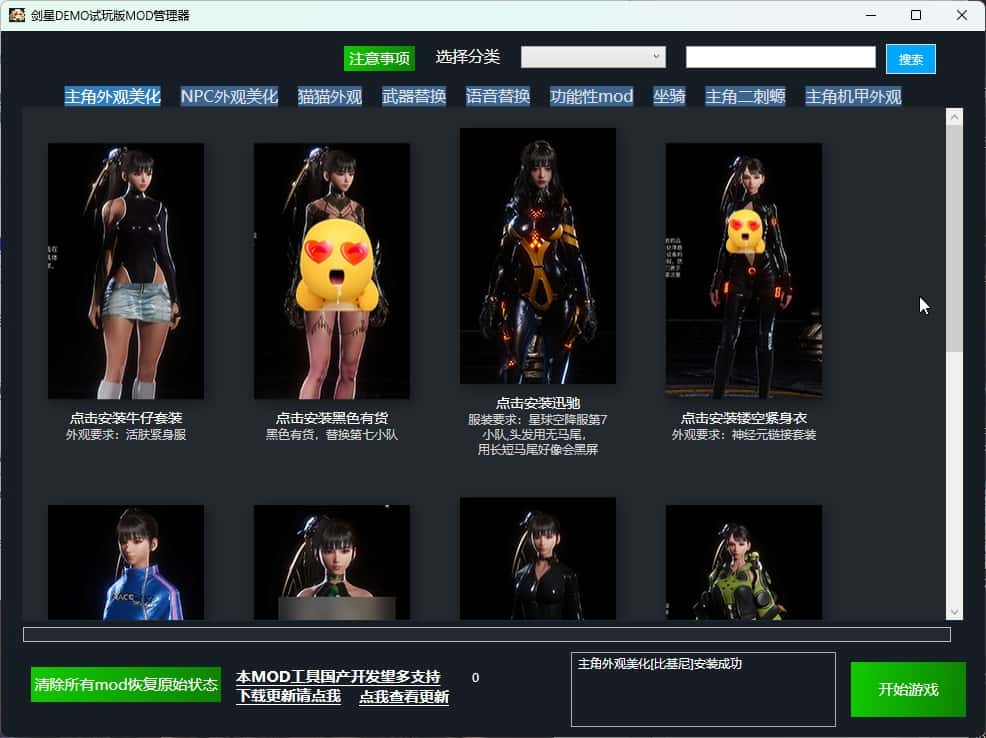Select the second-row black latex suit thumbnail
Viewport: 986px width, 738px height.
538,559
